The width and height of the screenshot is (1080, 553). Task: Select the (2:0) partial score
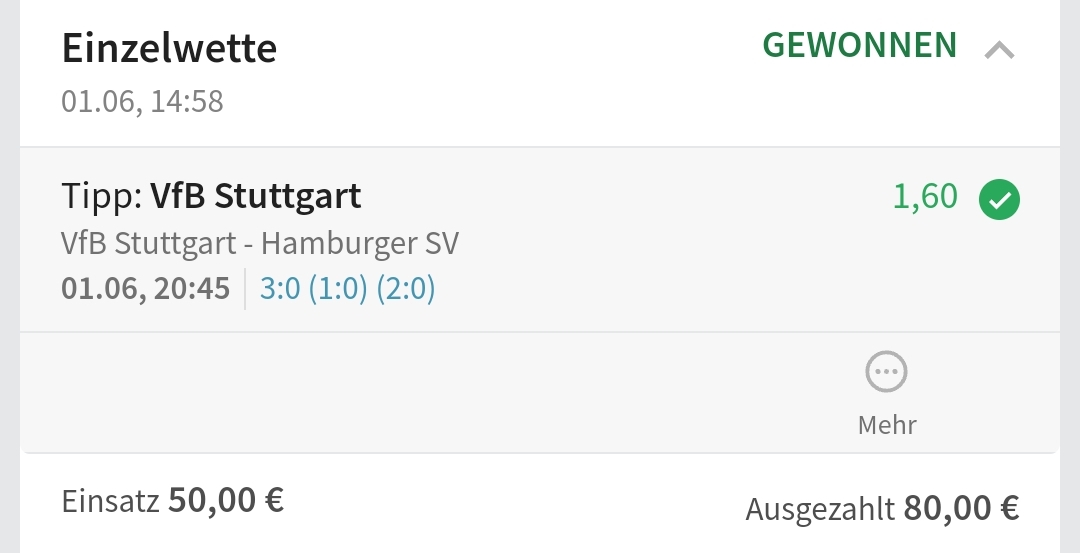pyautogui.click(x=406, y=288)
